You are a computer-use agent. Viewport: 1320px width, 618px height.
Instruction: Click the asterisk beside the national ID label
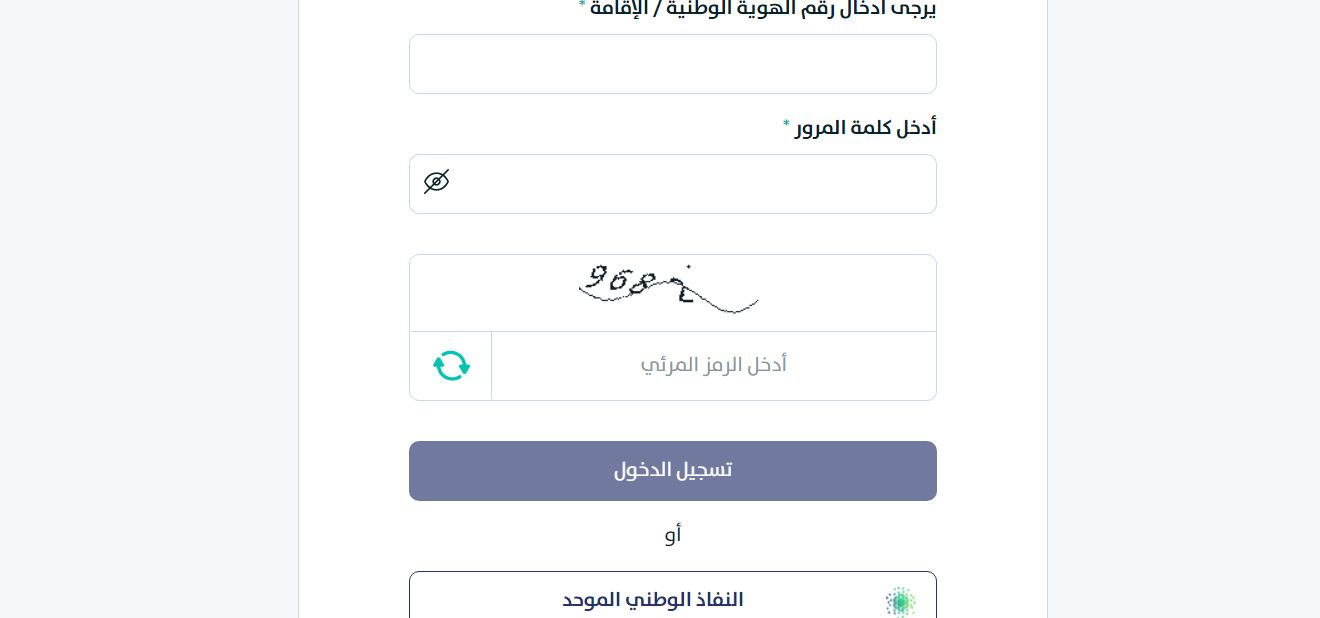tap(582, 5)
